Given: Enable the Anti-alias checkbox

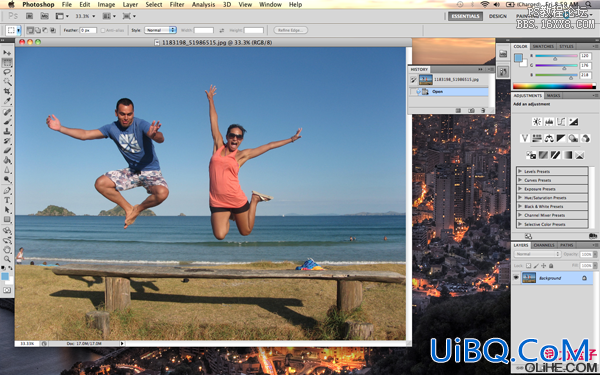Looking at the screenshot, I should pos(103,30).
